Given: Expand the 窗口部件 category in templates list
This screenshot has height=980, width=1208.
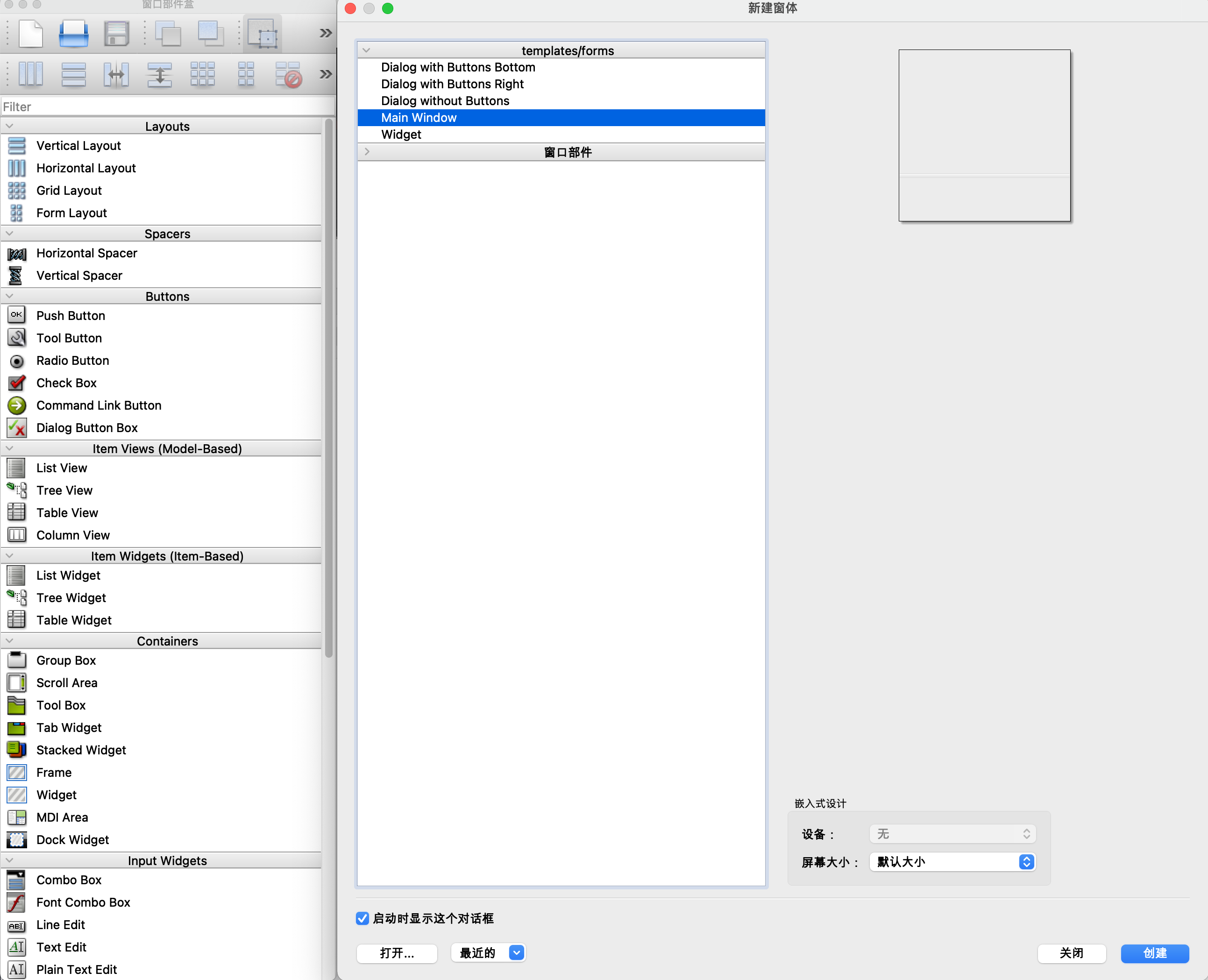Looking at the screenshot, I should click(x=366, y=151).
